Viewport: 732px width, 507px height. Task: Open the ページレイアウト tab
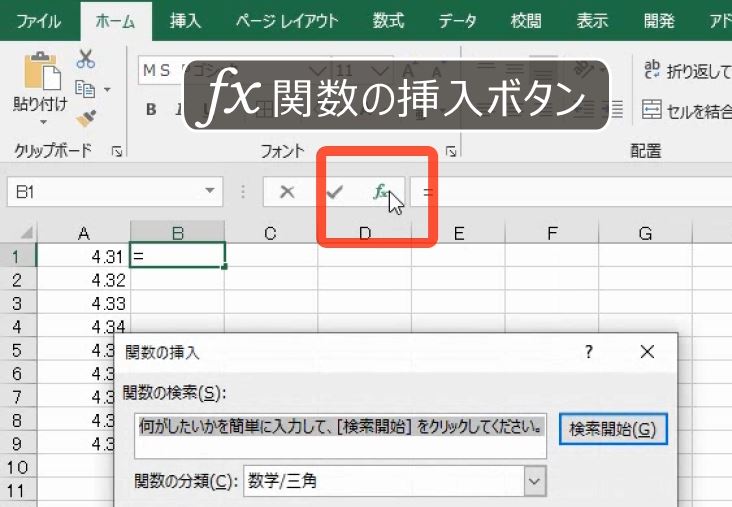point(287,21)
